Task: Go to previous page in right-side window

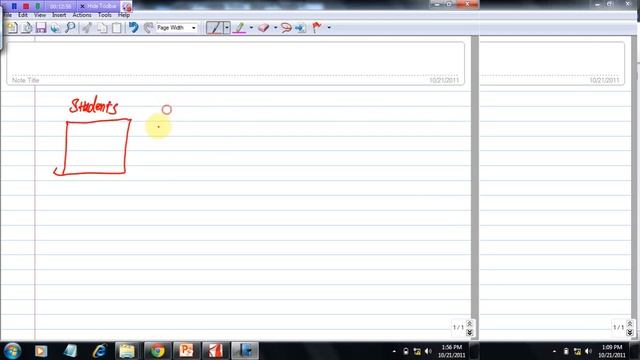Action: pyautogui.click(x=630, y=323)
